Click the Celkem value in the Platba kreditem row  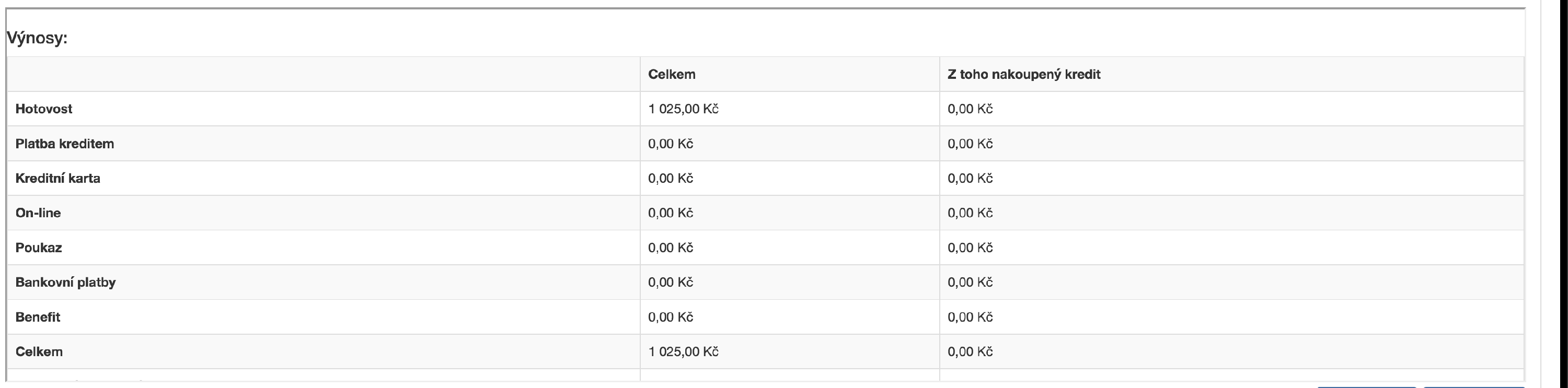click(670, 144)
